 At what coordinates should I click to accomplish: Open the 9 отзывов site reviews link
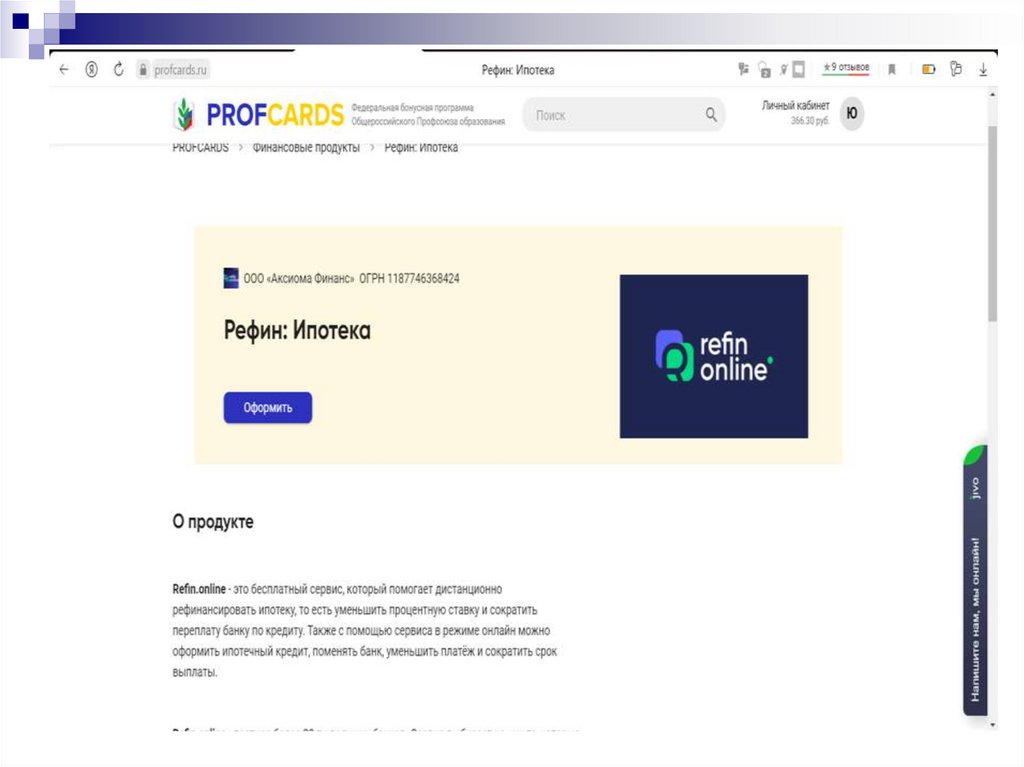pos(846,67)
